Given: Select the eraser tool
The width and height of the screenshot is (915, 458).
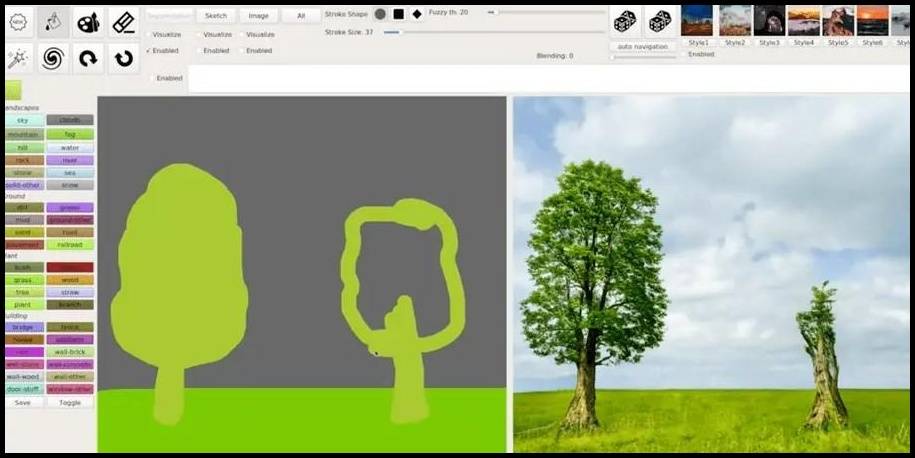Looking at the screenshot, I should click(124, 23).
